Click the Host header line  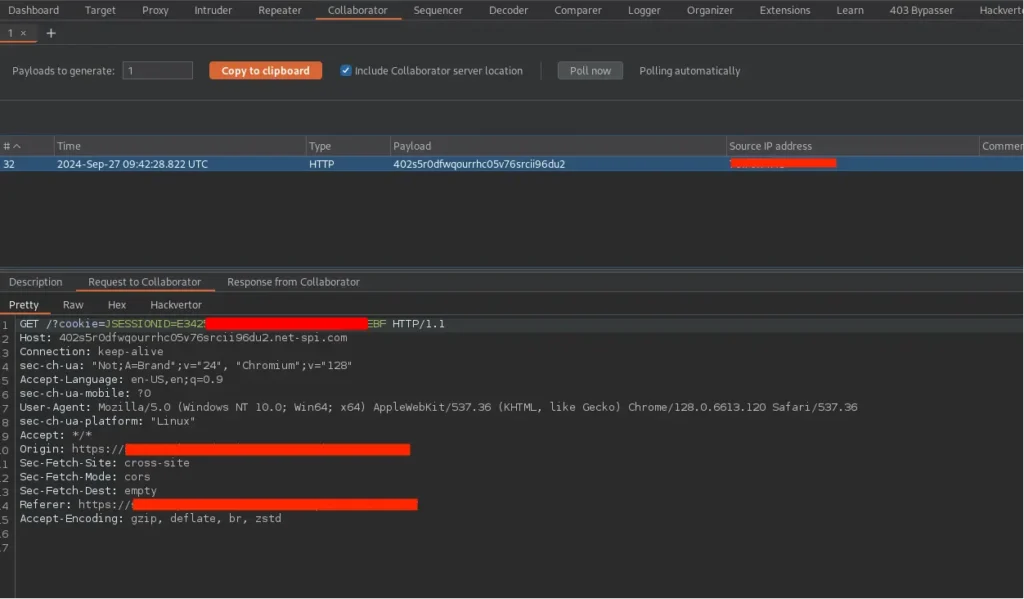[x=183, y=338]
